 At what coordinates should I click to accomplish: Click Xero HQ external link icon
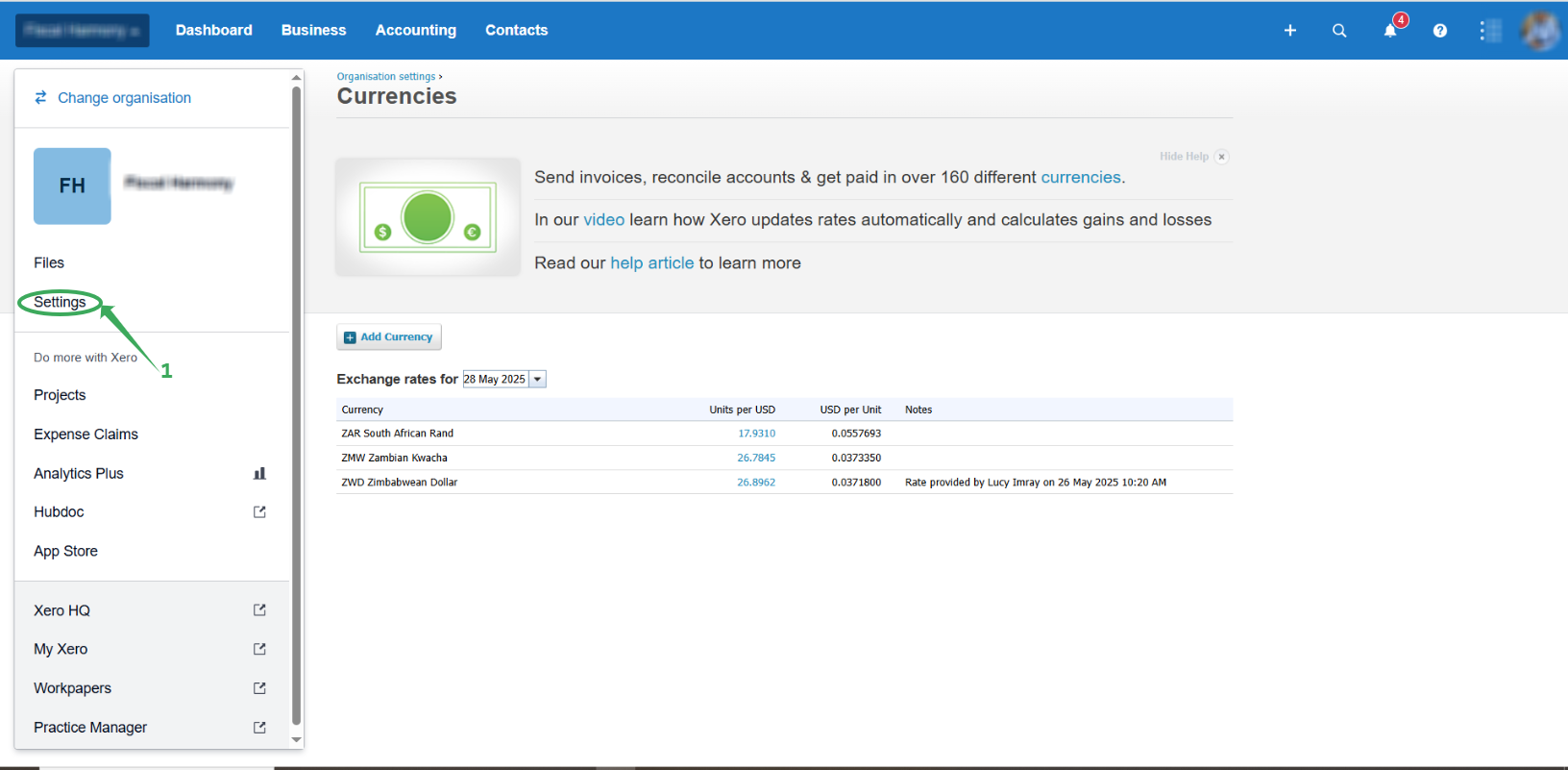[x=259, y=610]
